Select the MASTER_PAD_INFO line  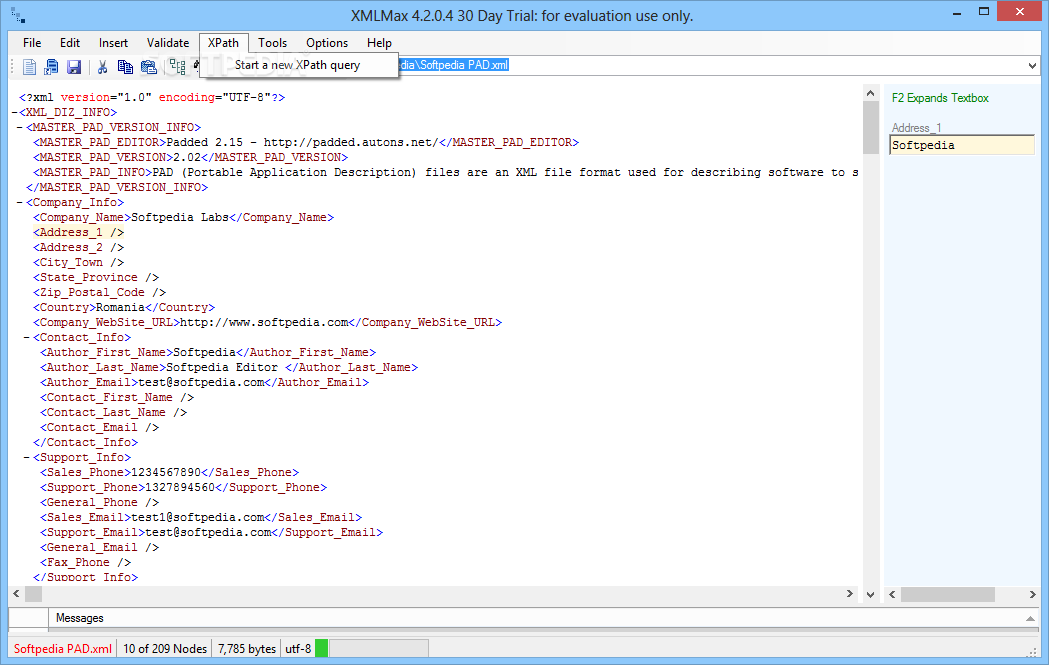point(446,173)
